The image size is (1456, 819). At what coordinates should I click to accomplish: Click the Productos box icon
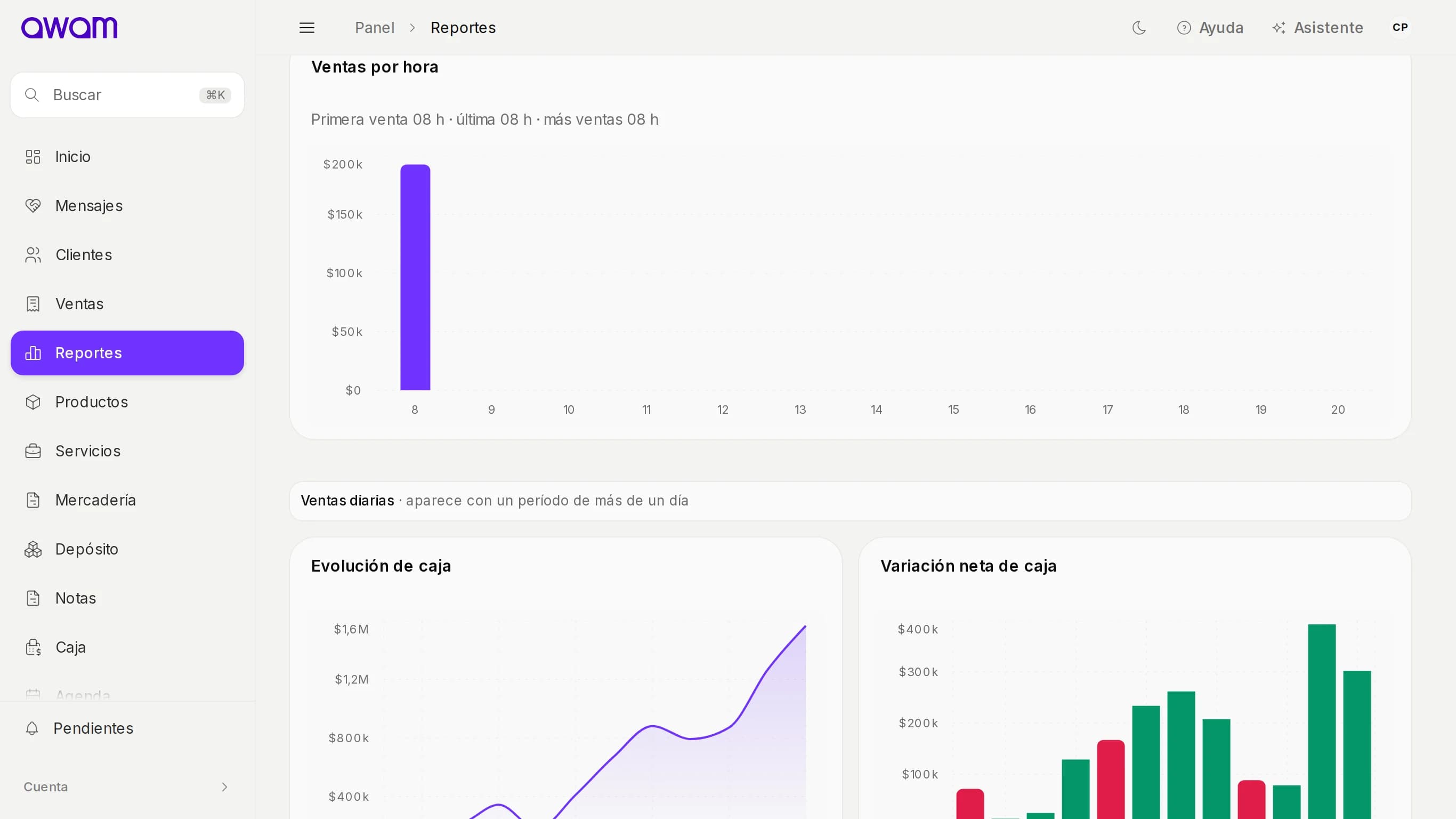tap(33, 402)
